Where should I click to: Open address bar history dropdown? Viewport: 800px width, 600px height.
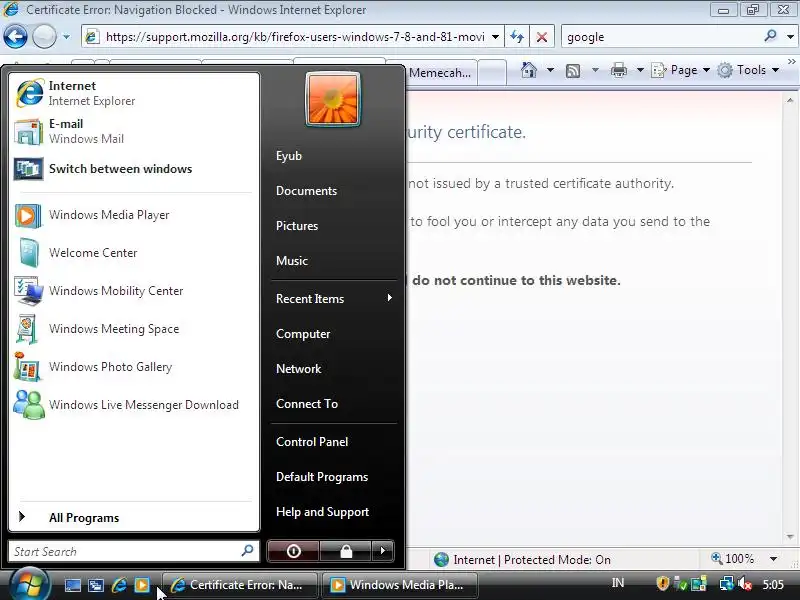[495, 37]
